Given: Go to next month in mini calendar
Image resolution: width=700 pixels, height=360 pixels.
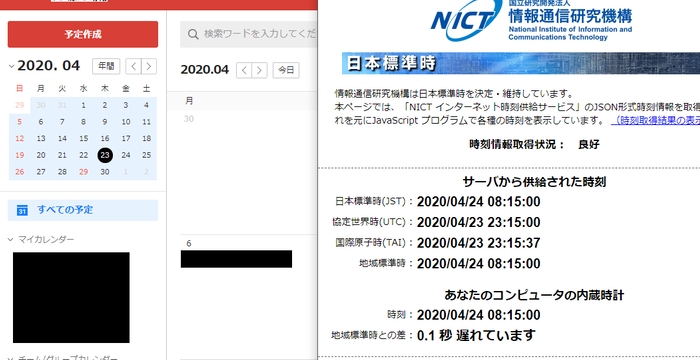Looking at the screenshot, I should pyautogui.click(x=149, y=66).
